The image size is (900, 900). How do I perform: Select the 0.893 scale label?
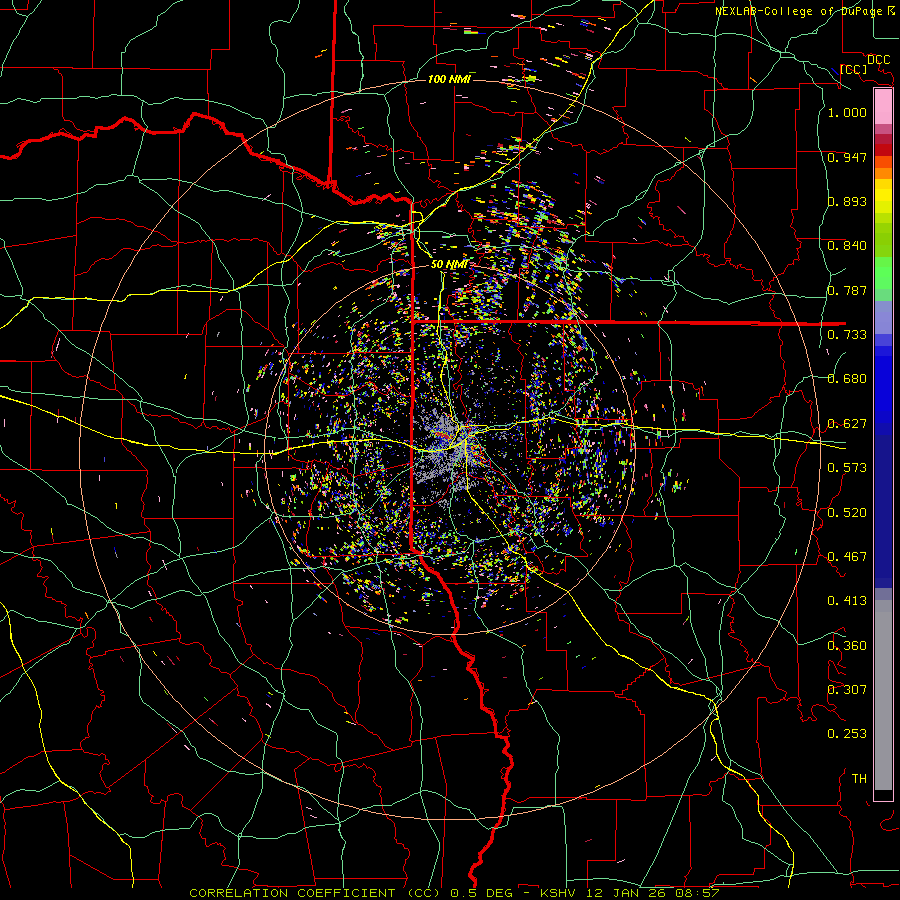[x=847, y=201]
